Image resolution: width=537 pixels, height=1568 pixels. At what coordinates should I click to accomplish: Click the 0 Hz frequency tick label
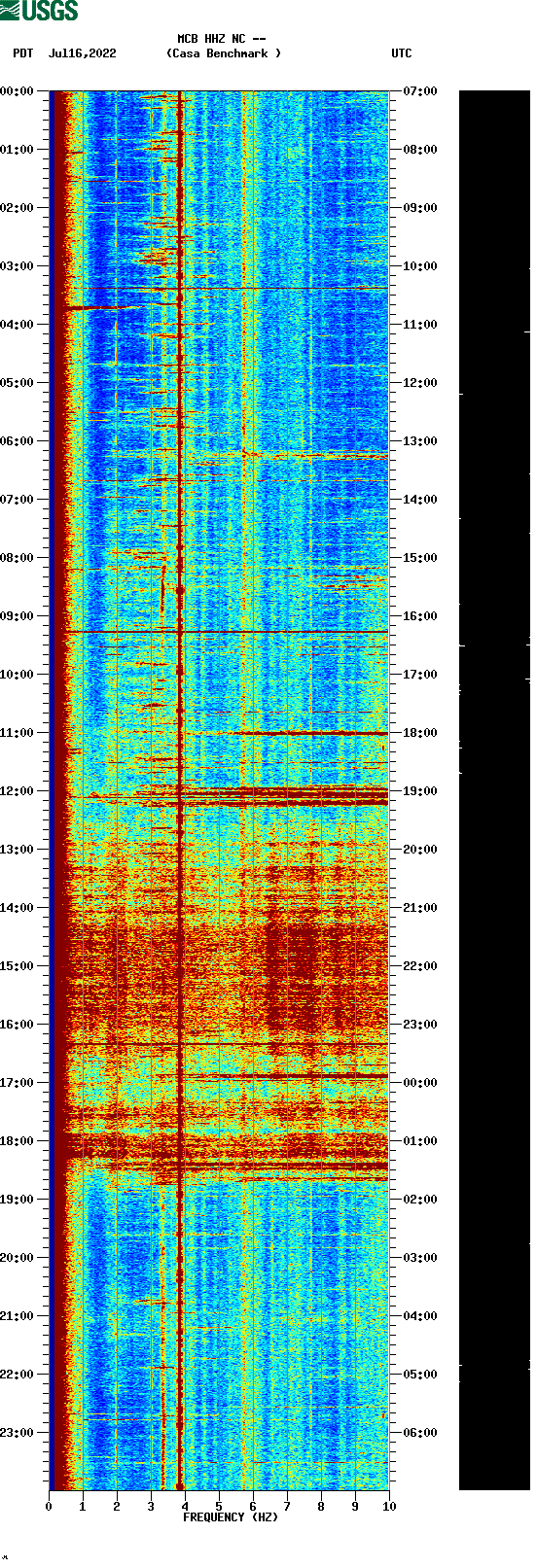49,1507
